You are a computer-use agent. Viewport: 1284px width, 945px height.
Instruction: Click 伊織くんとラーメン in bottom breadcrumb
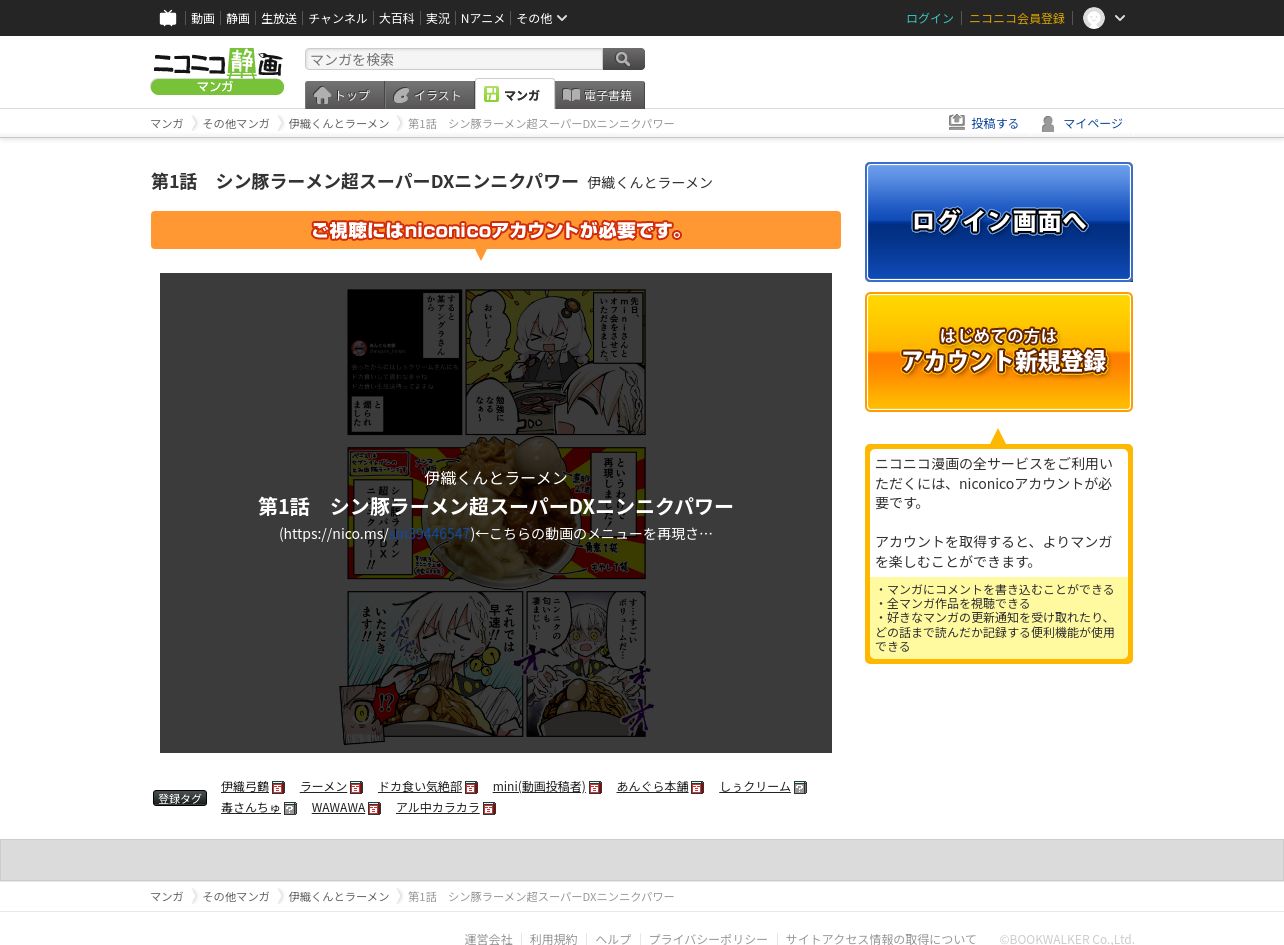tap(339, 896)
